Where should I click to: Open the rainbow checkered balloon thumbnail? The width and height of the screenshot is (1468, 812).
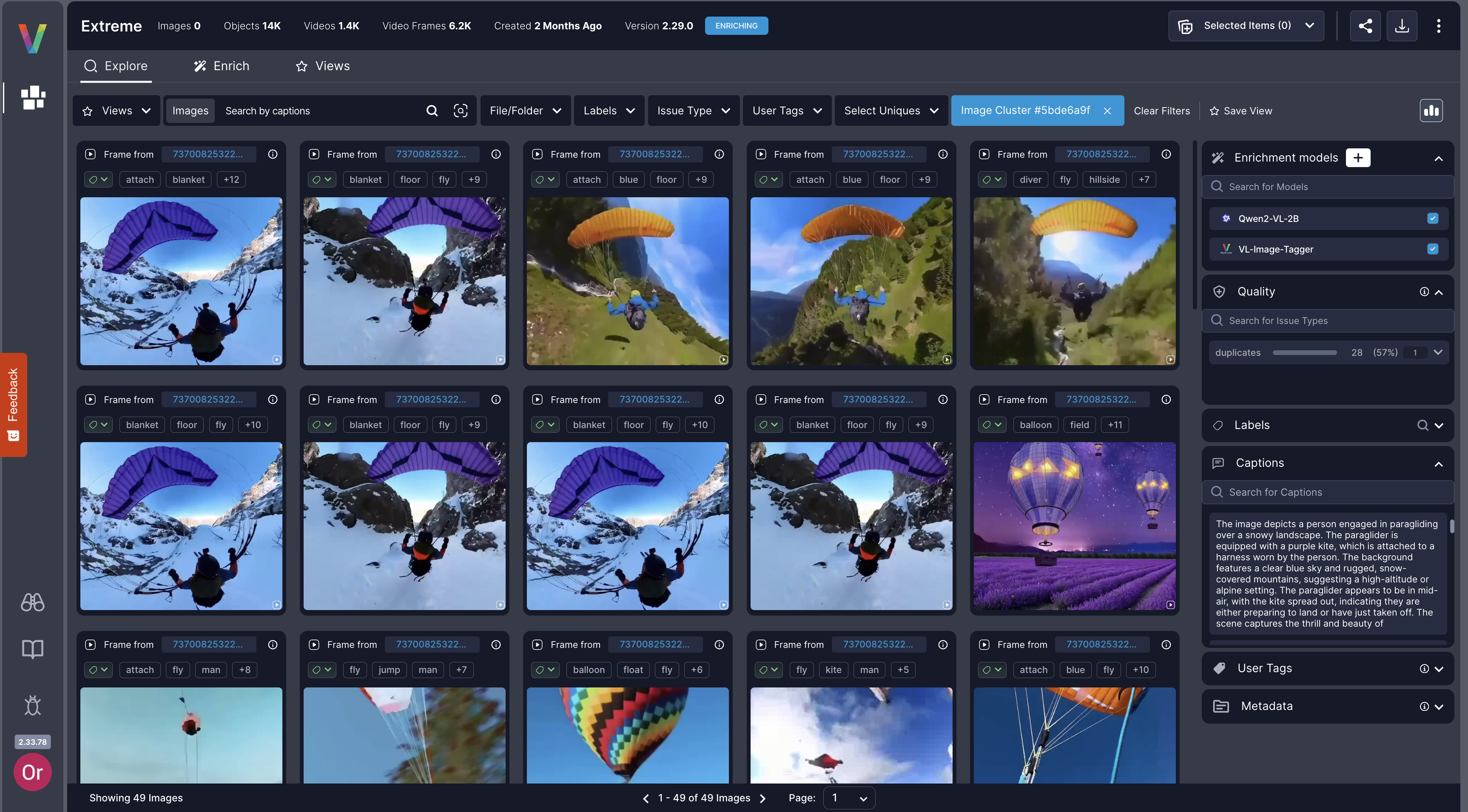(627, 735)
